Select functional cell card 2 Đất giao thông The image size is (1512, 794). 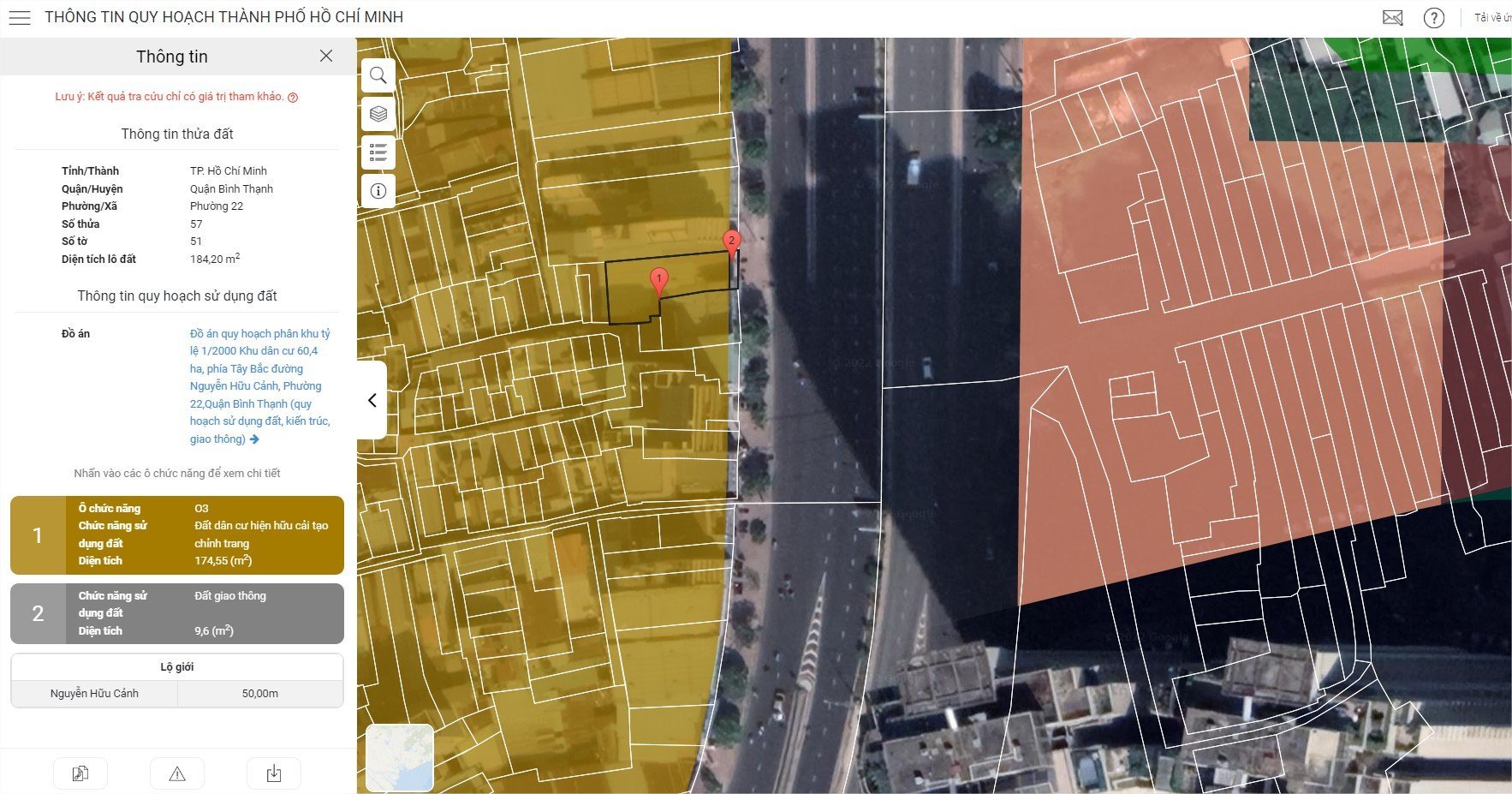[177, 613]
